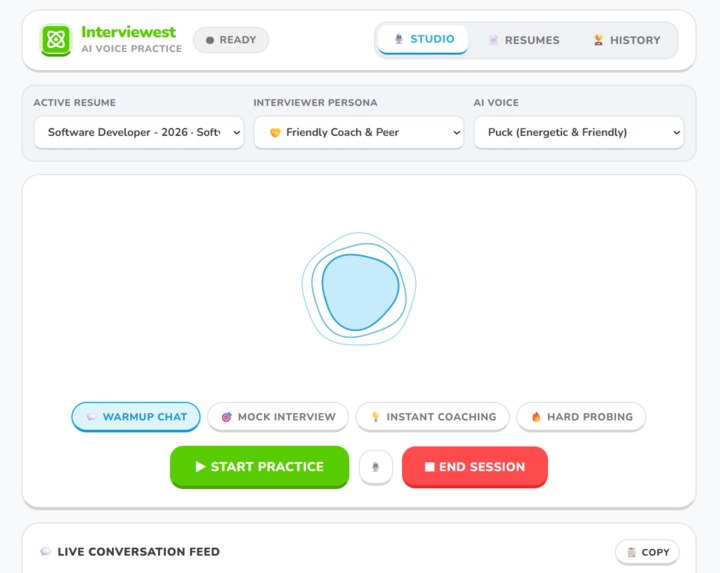Click the Interviewest green logo icon
Viewport: 720px width, 573px height.
point(56,40)
